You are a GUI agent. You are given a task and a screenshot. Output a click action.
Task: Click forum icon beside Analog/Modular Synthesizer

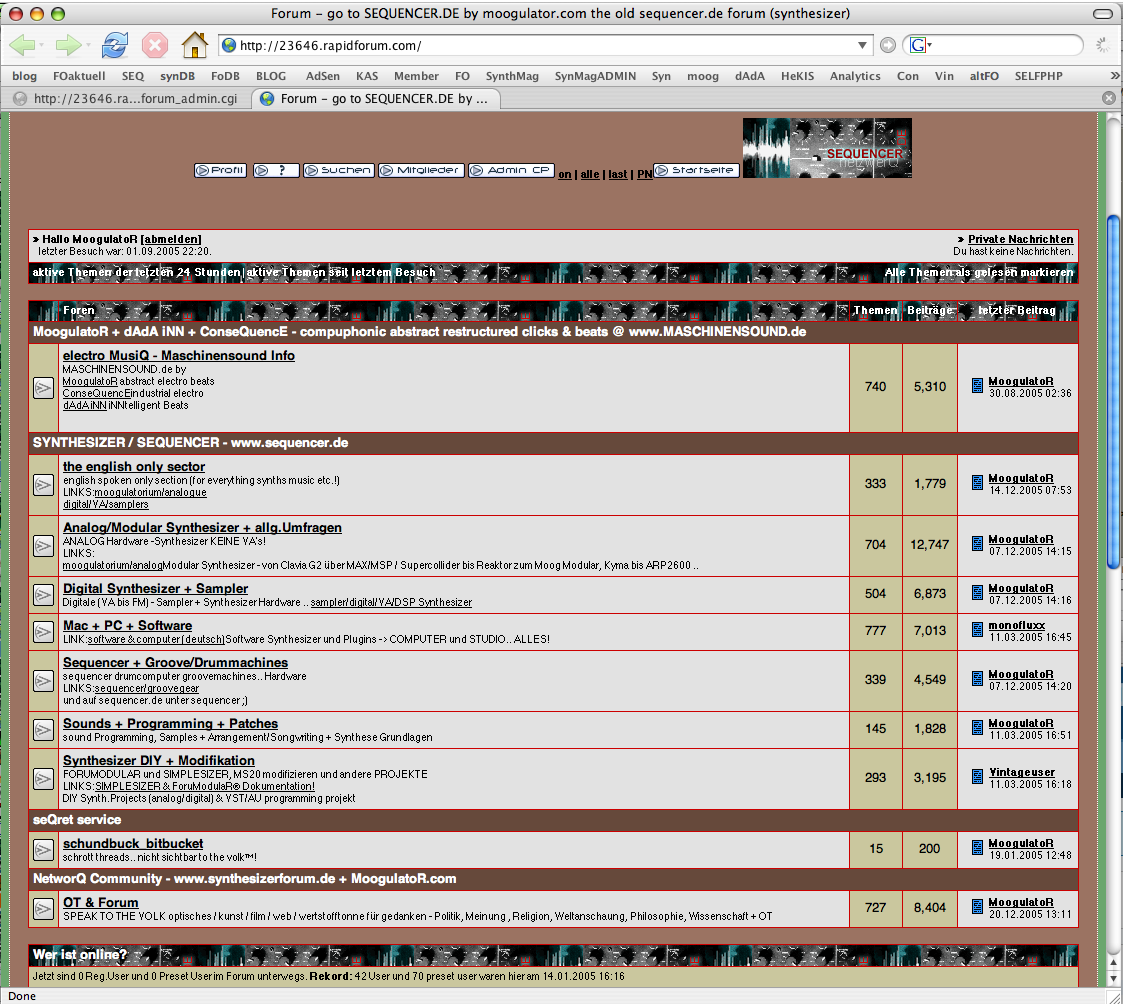tap(44, 546)
